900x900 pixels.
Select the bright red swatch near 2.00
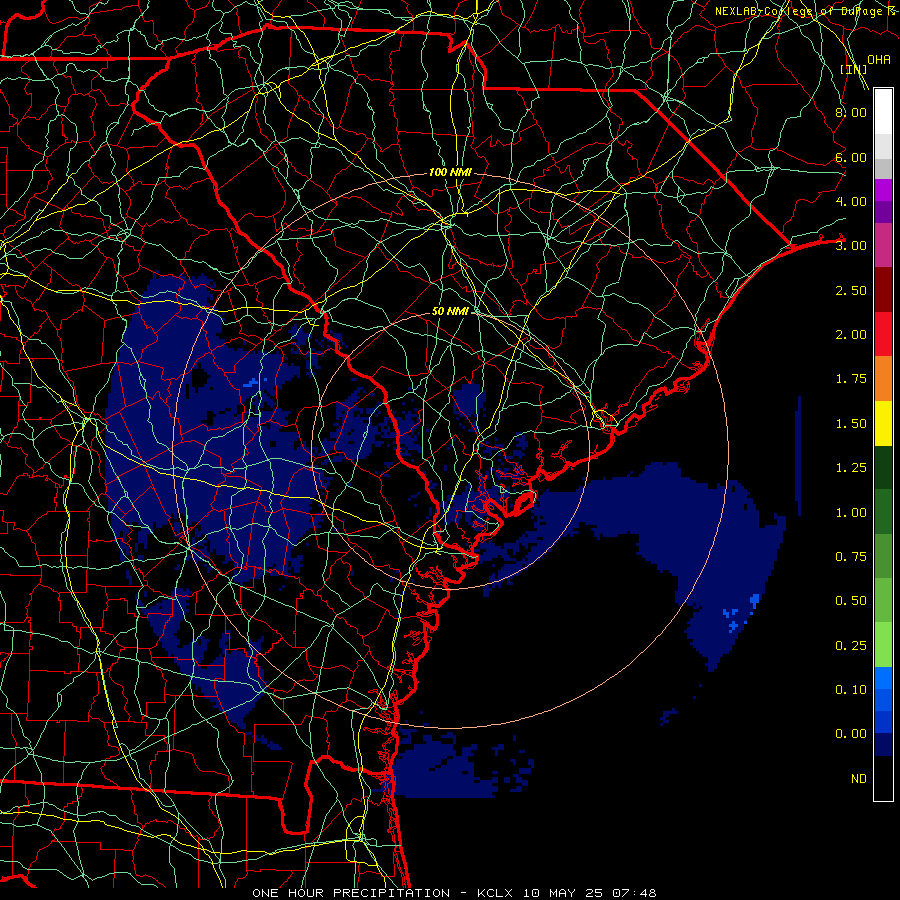[883, 334]
